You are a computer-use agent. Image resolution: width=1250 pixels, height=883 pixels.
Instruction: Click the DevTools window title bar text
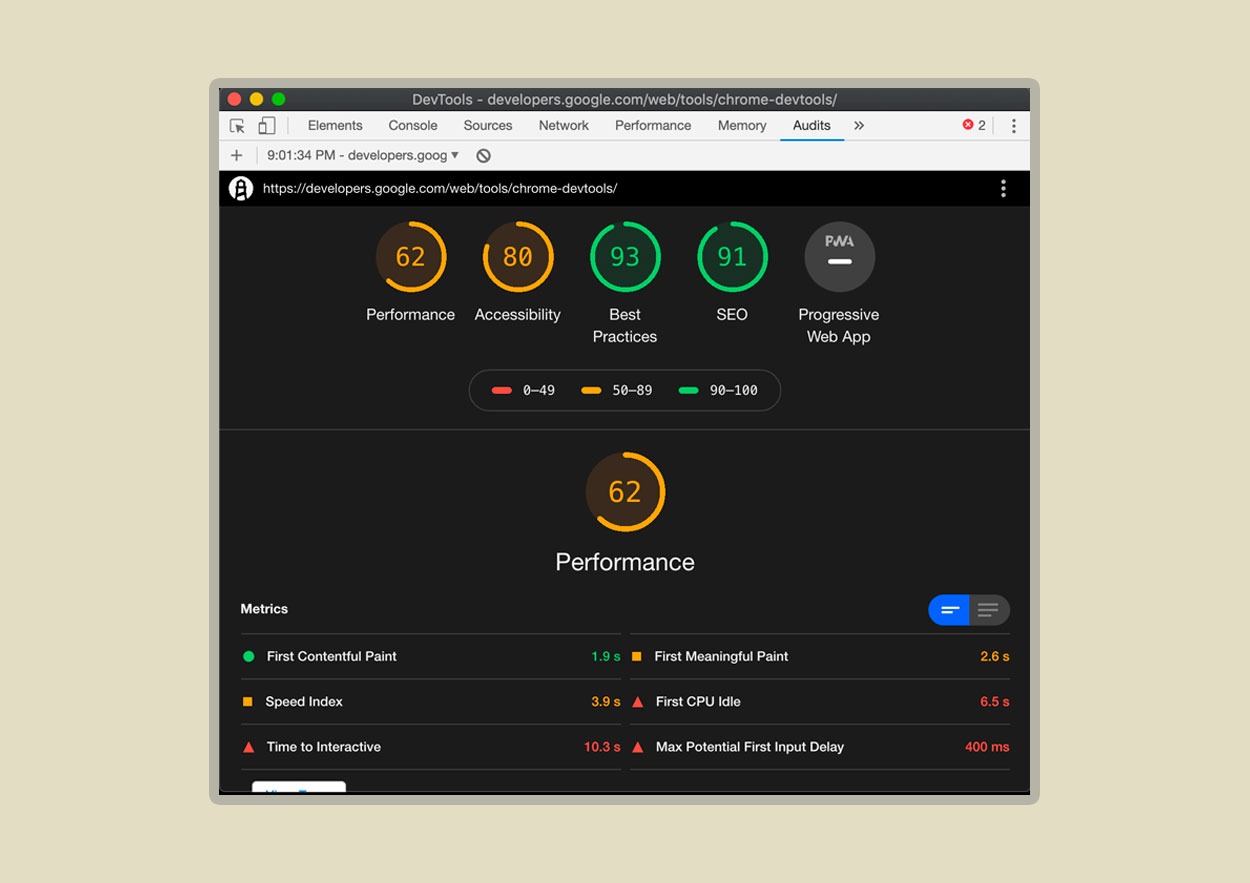[624, 100]
